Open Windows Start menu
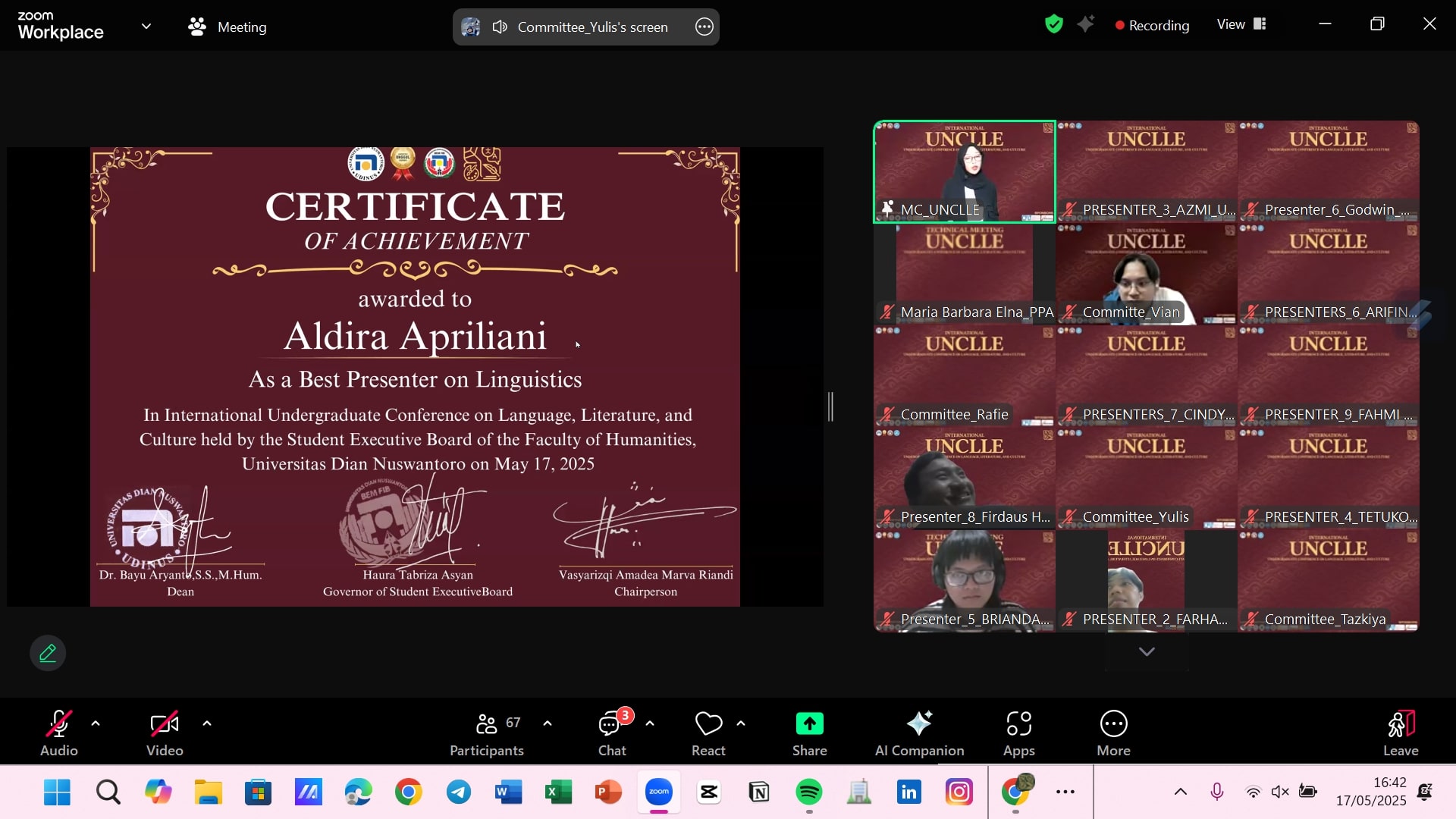 (57, 792)
